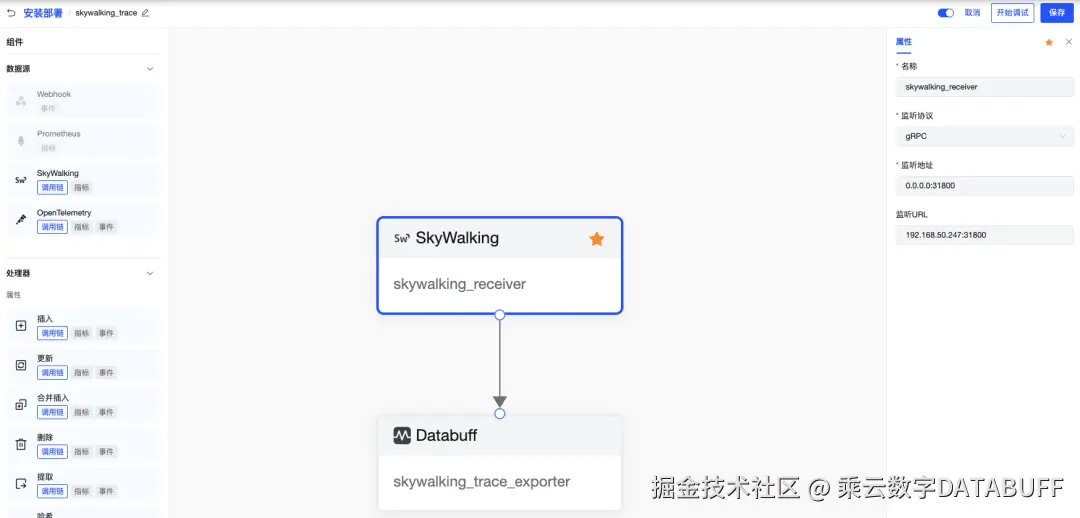
Task: Close the 属性 properties panel
Action: click(x=1068, y=42)
